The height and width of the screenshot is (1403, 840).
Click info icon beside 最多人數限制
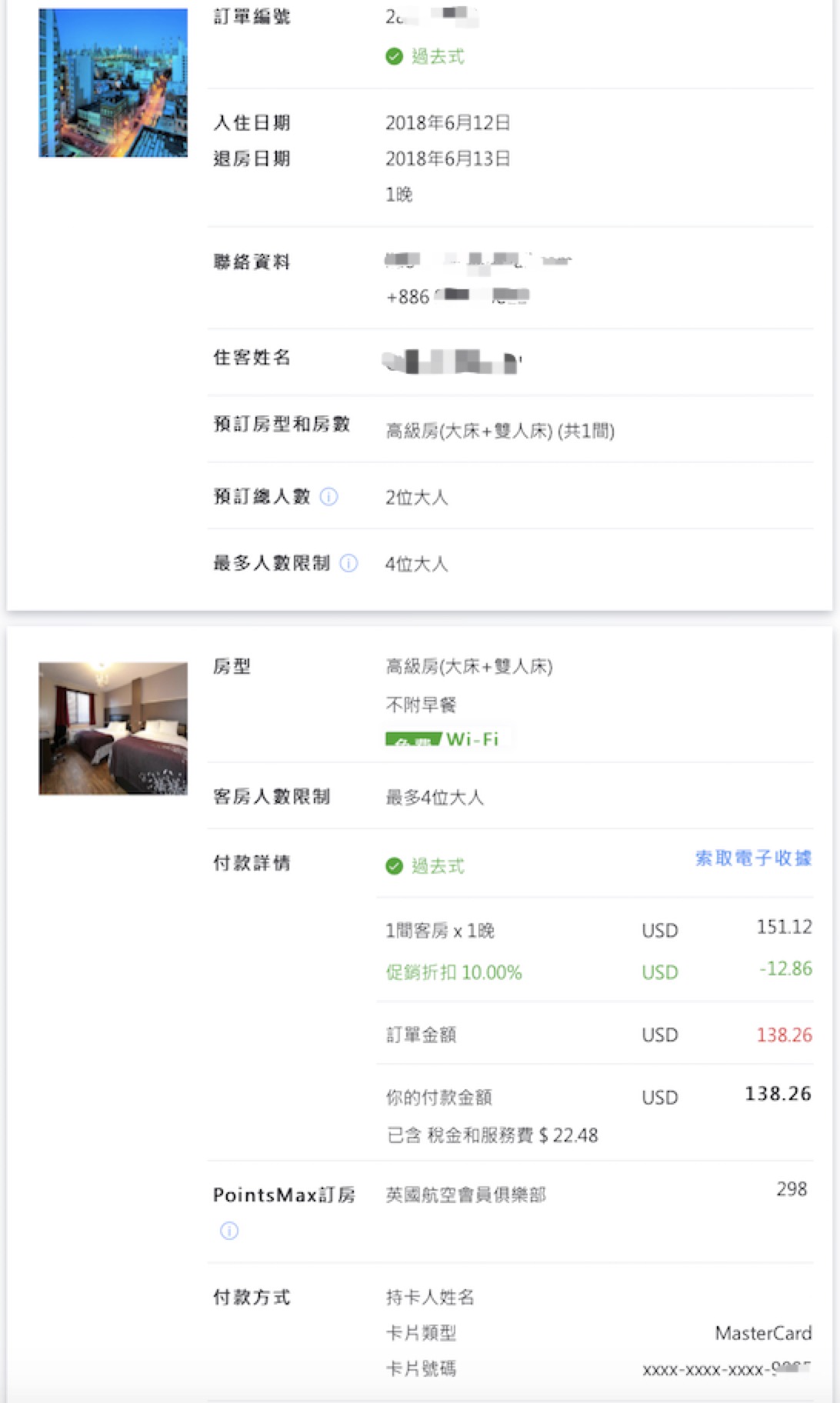348,563
